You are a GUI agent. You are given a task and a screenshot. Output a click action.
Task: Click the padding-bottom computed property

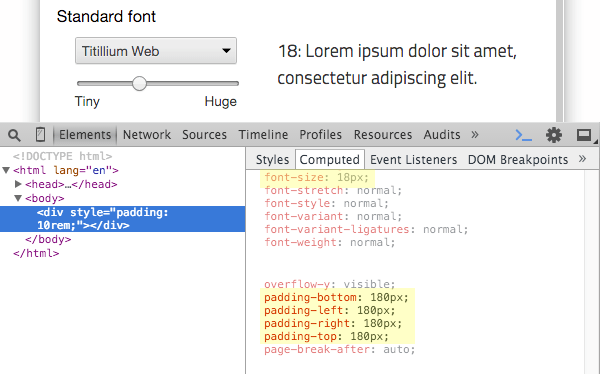click(336, 297)
